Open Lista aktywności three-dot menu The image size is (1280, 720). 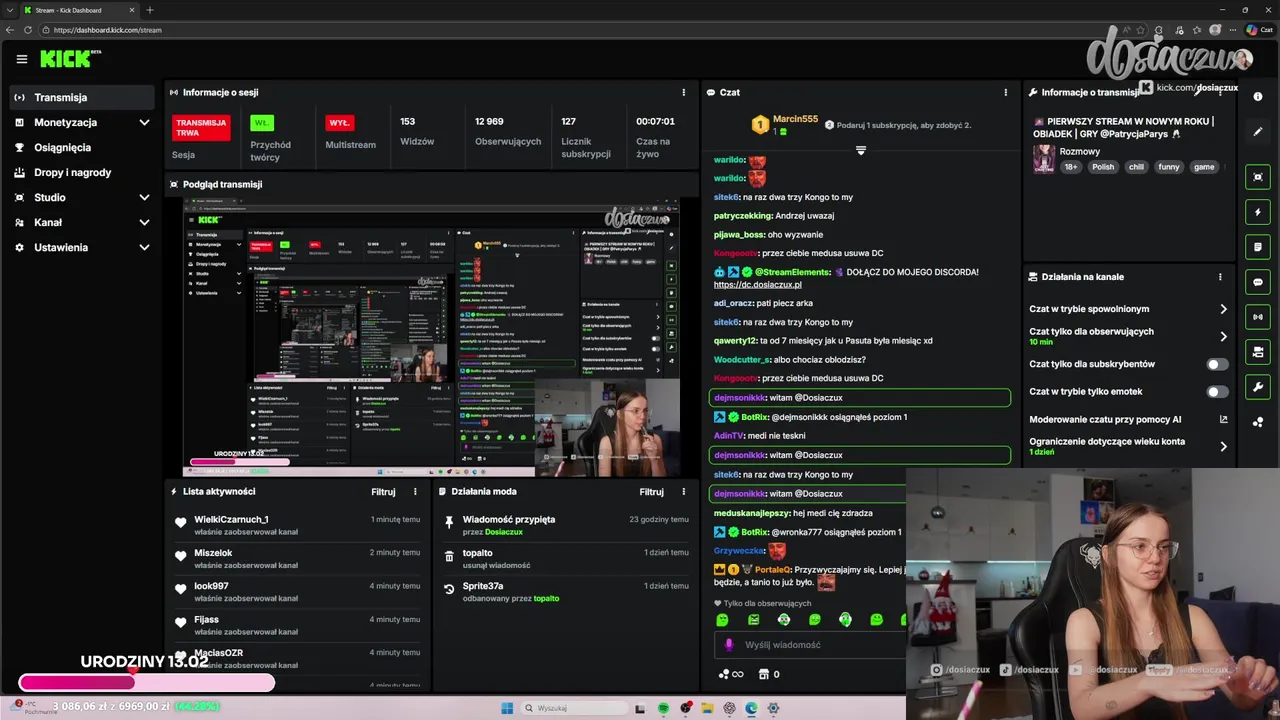click(415, 492)
